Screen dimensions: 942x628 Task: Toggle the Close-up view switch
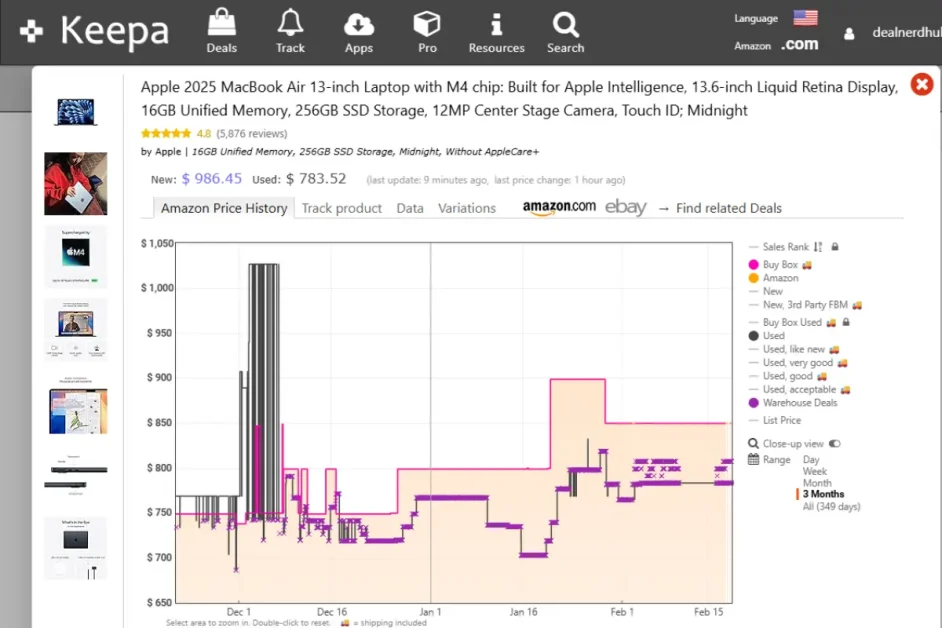(836, 443)
